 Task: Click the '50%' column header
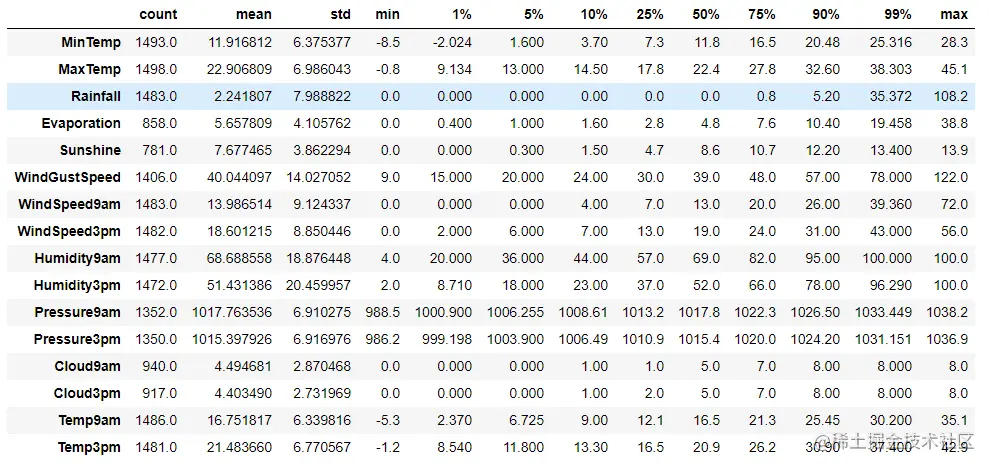point(705,15)
